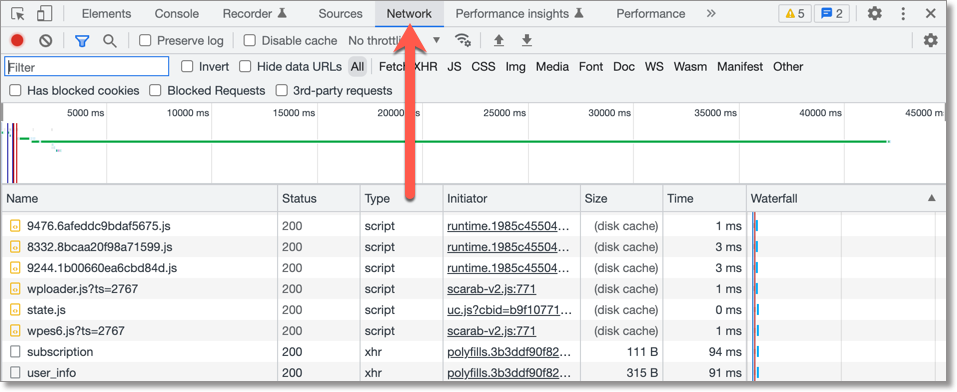
Task: Open Network panel settings gear
Action: pos(930,41)
